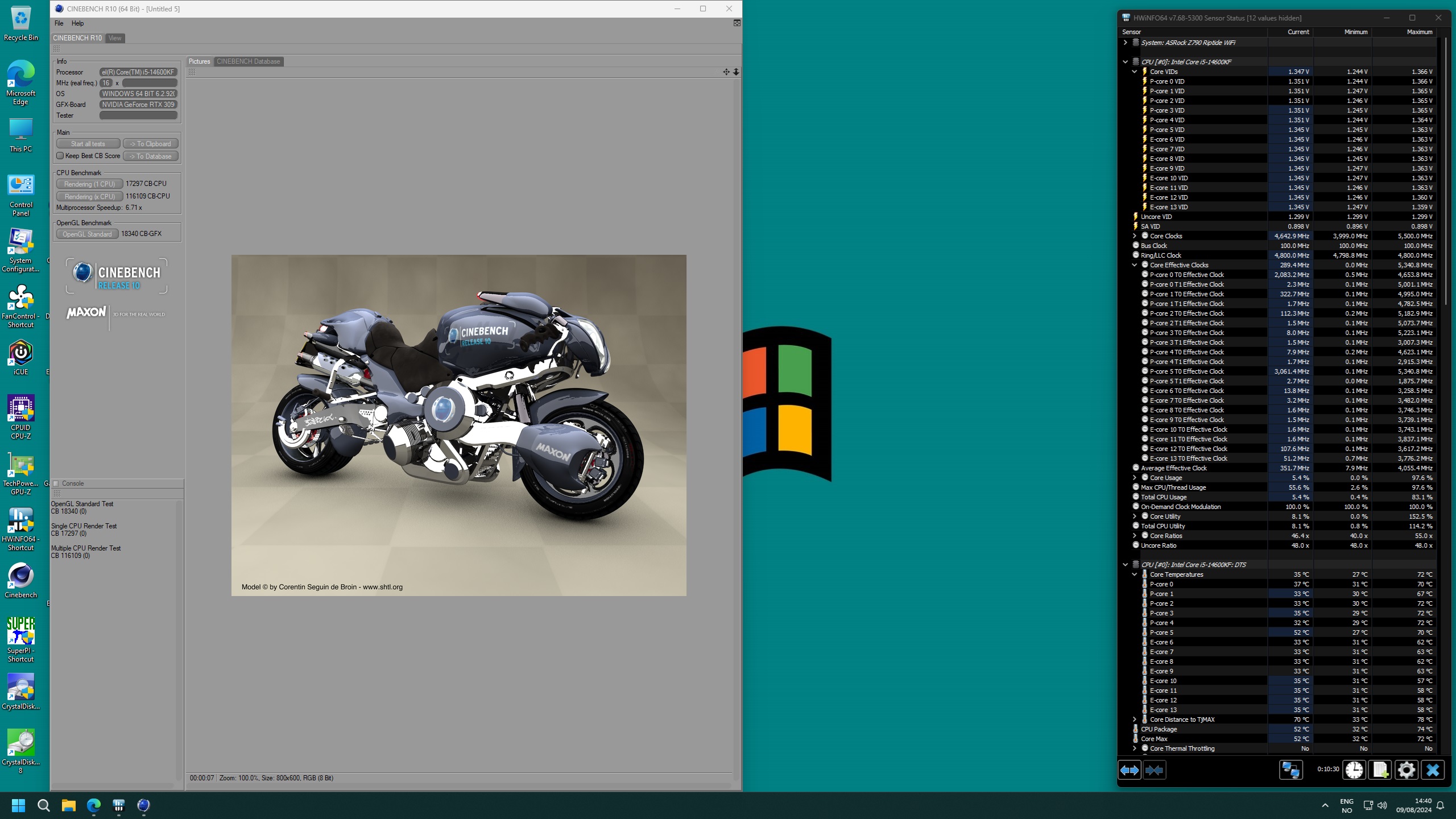
Task: Open HWiNFO sensor settings gear
Action: click(x=1406, y=770)
